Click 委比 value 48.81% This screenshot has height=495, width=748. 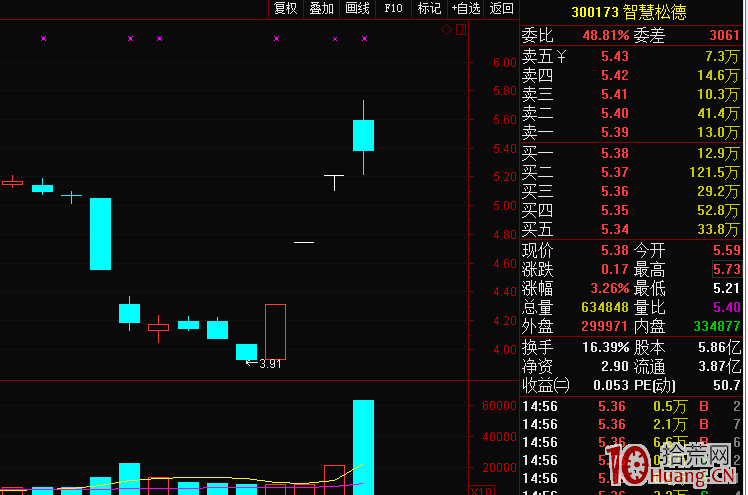pos(606,35)
